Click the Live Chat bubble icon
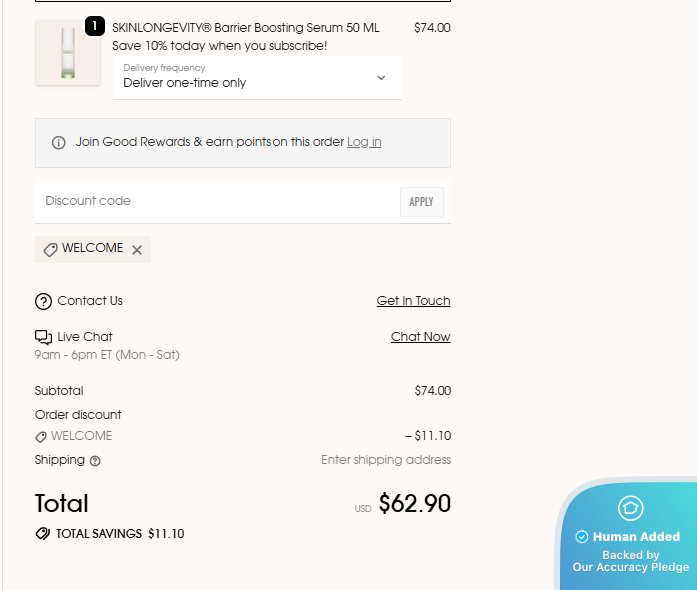The image size is (697, 590). (x=44, y=337)
